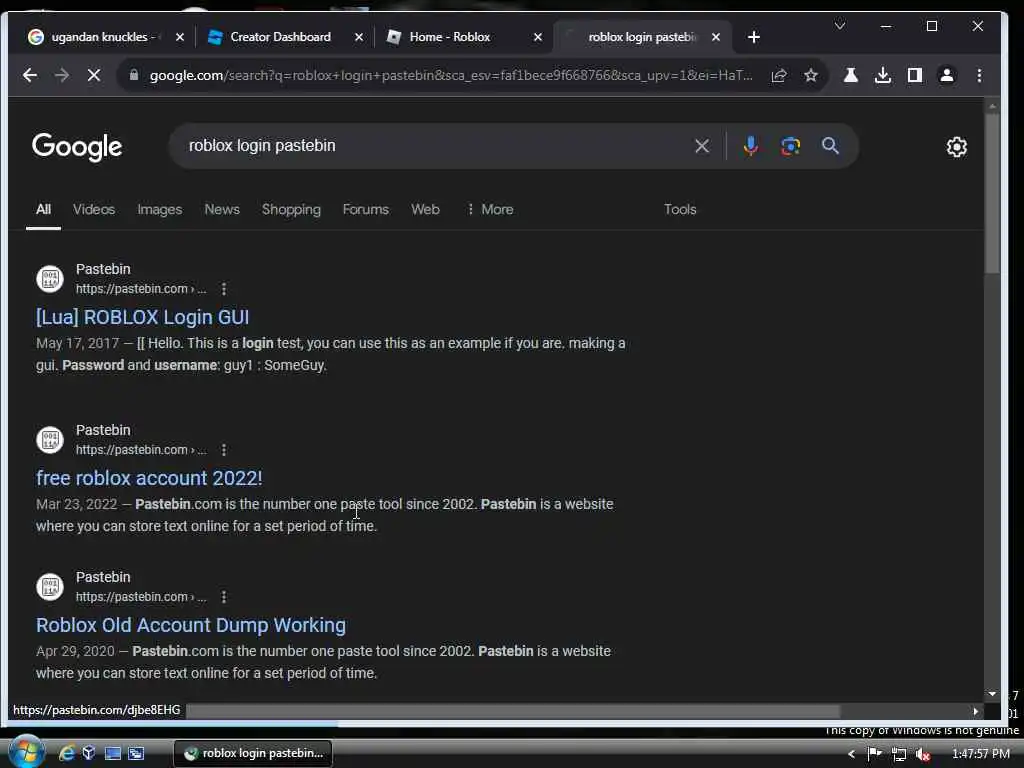Click the Action Center flag icon
1024x768 pixels.
[x=874, y=754]
